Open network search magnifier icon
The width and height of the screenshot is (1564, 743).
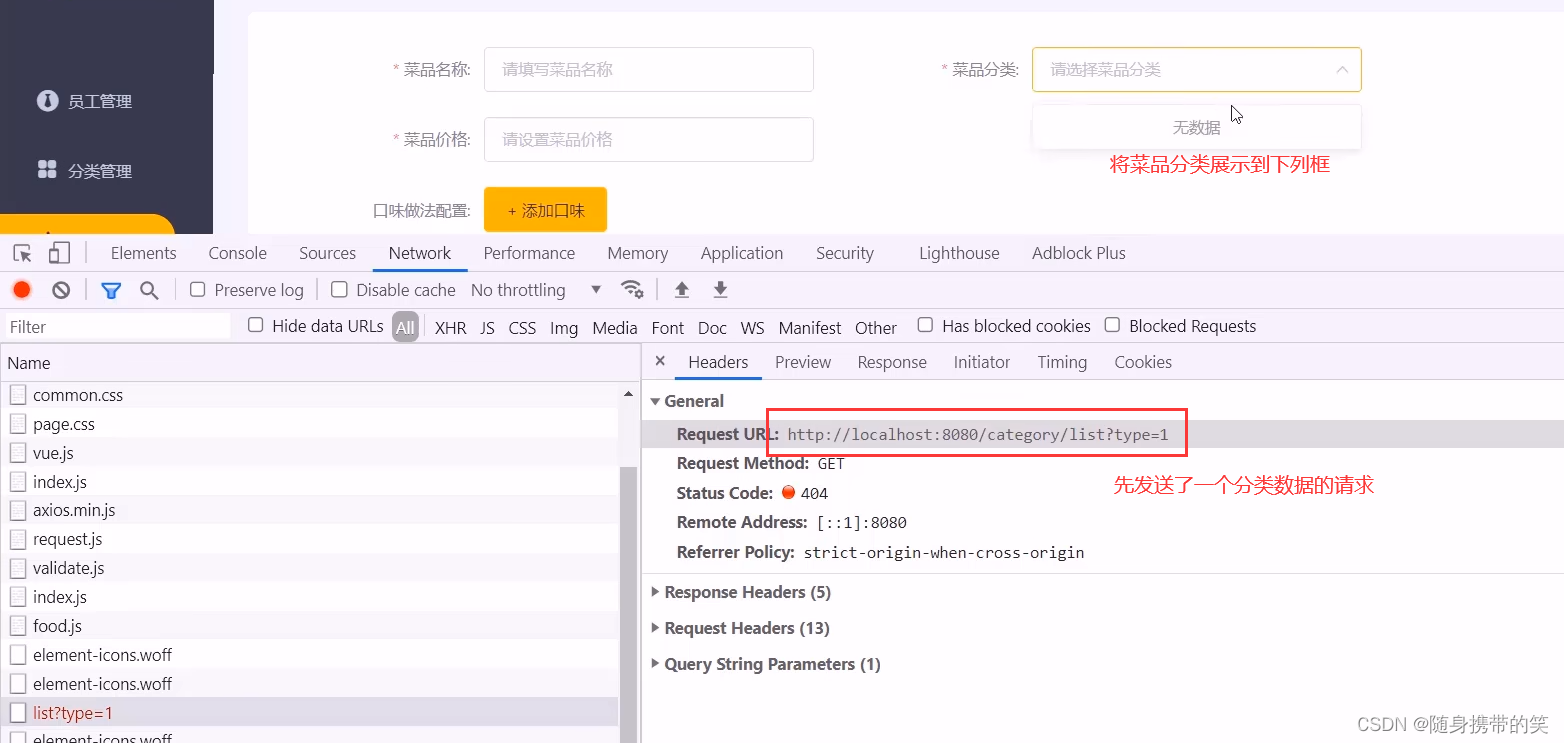click(149, 290)
